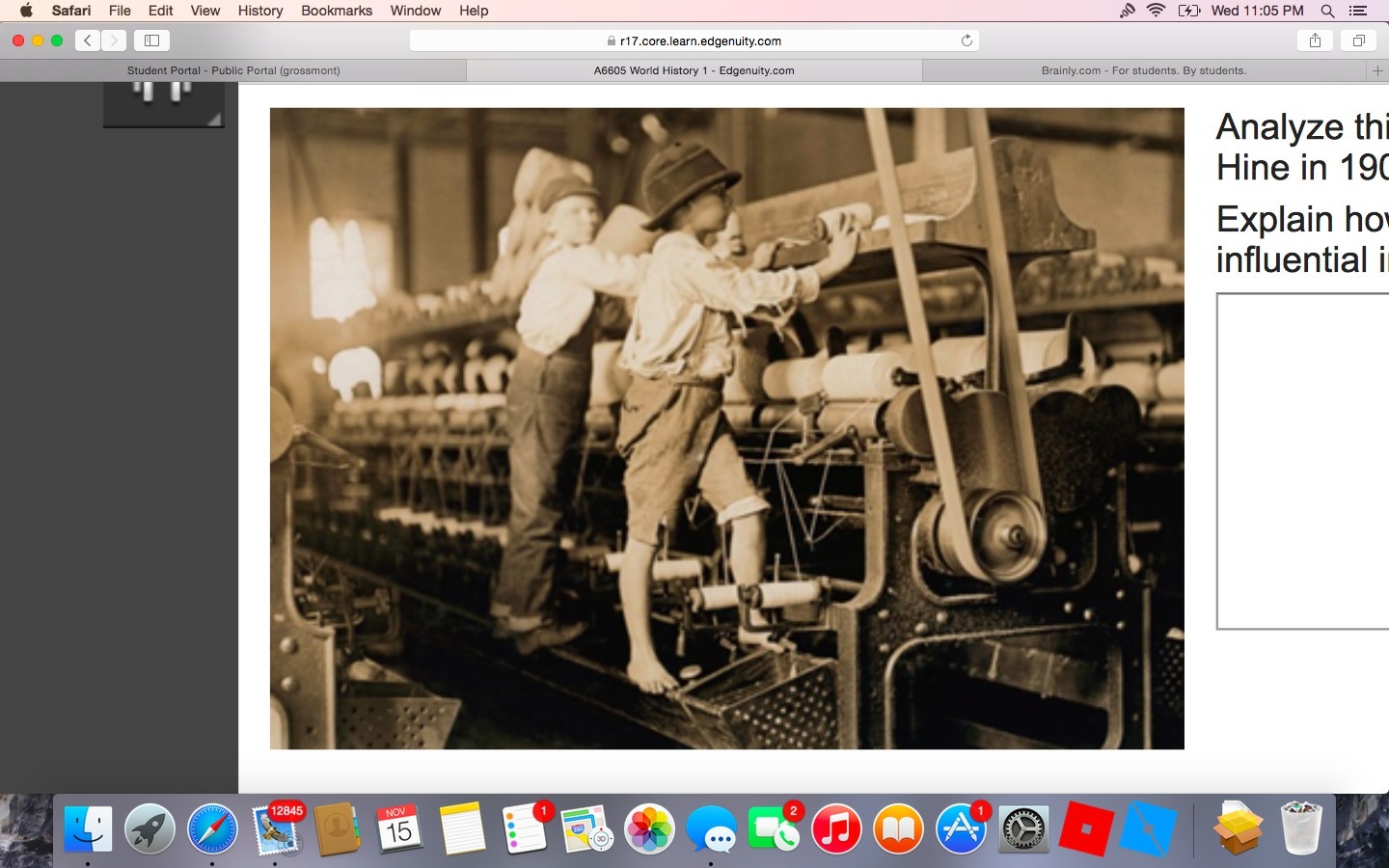This screenshot has width=1389, height=868.
Task: Open the Trash
Action: (1300, 828)
